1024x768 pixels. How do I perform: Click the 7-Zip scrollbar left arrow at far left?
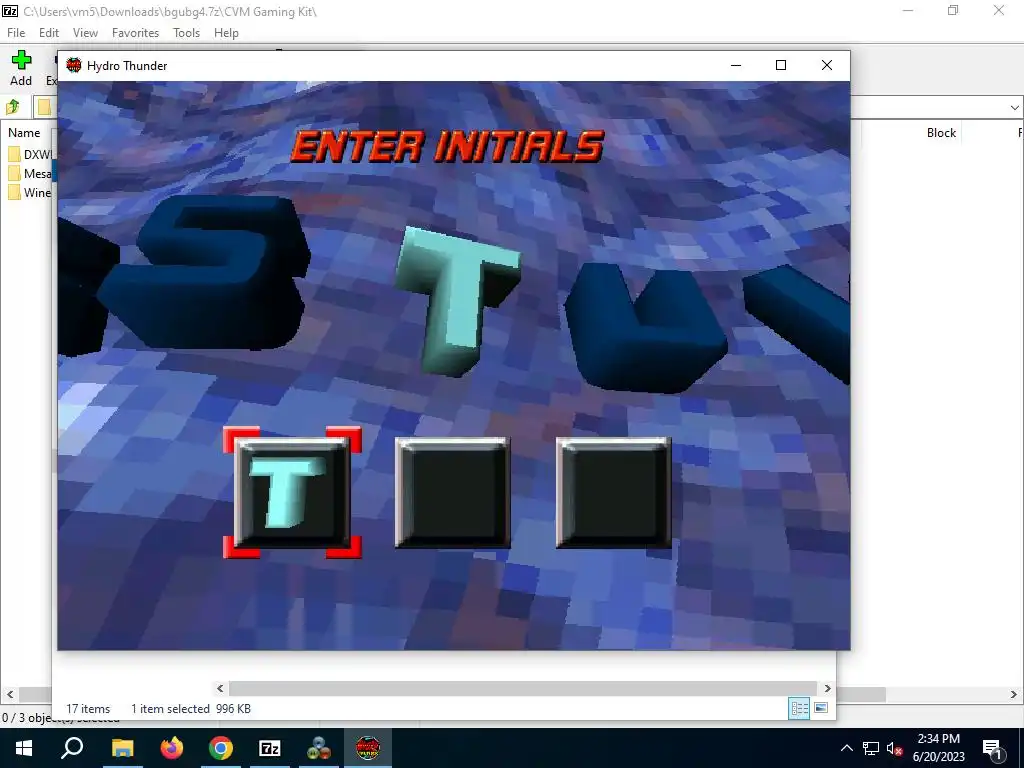[x=9, y=694]
